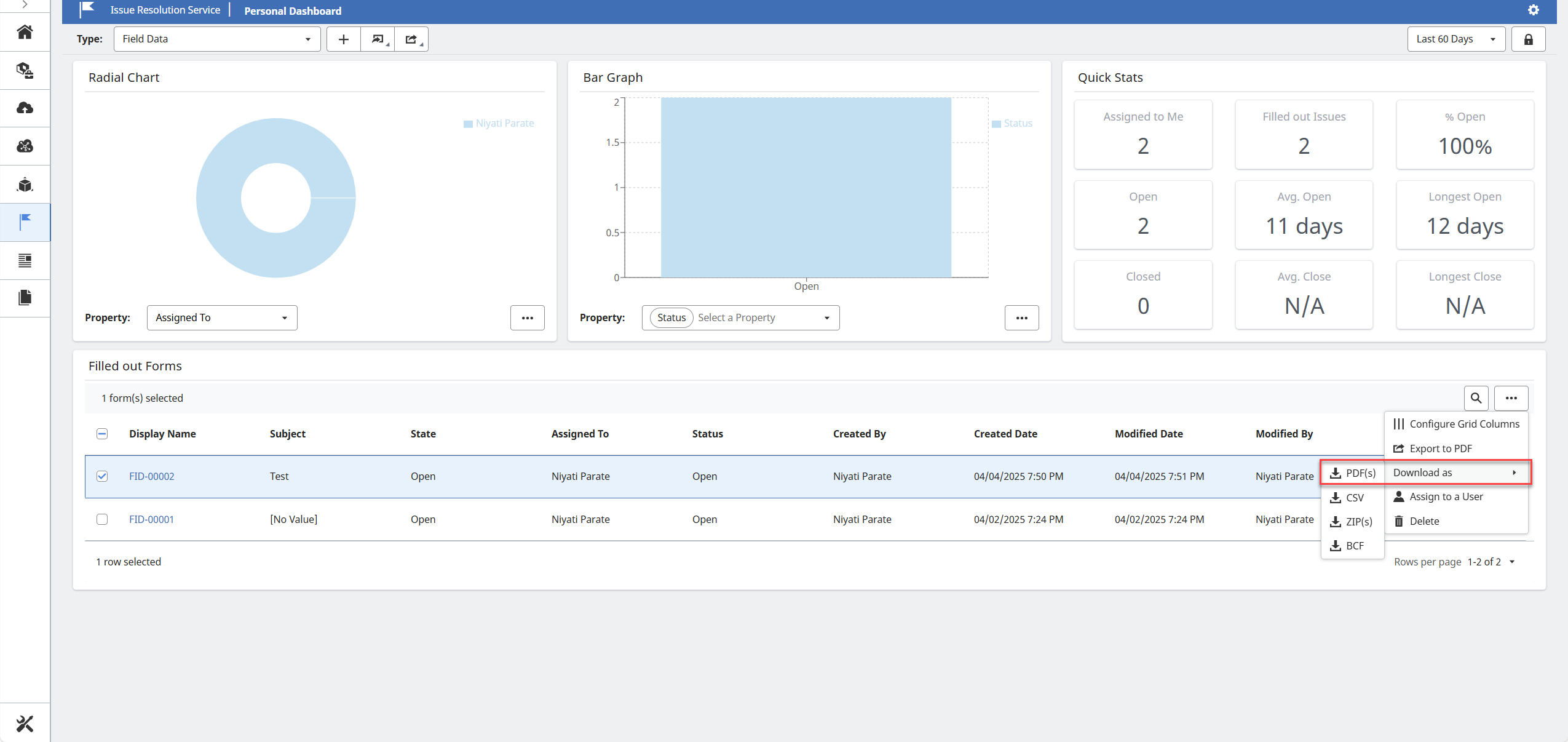Open the FID-00001 form link

(x=151, y=519)
